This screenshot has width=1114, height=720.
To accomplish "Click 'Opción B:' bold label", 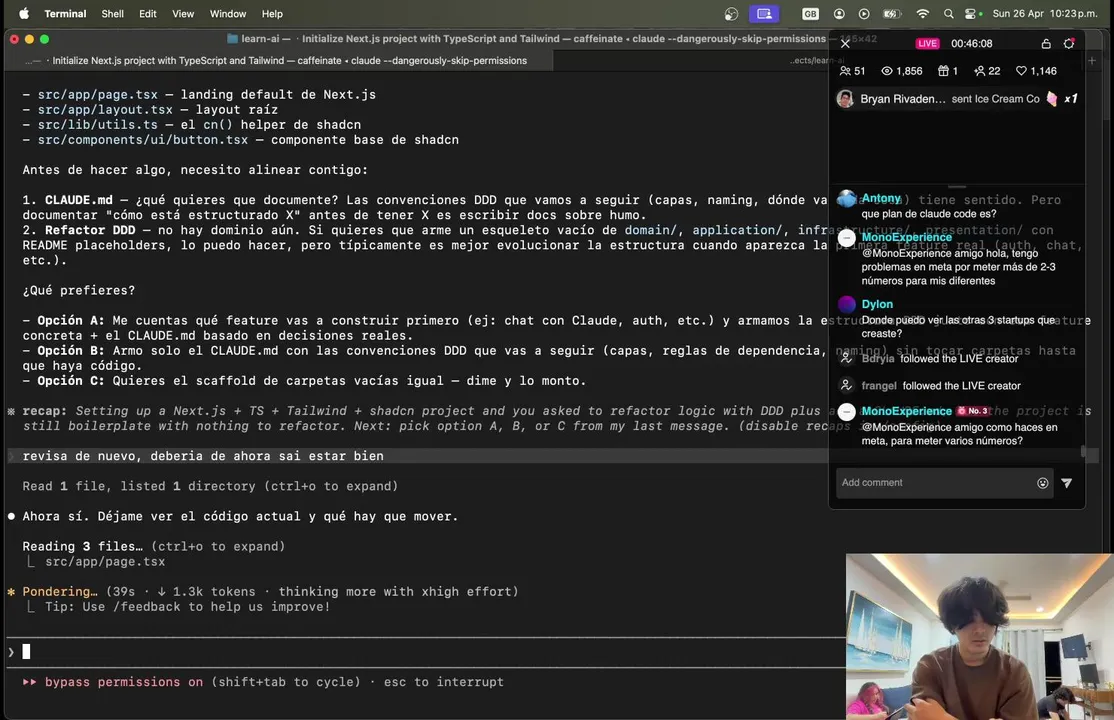I will pyautogui.click(x=70, y=350).
